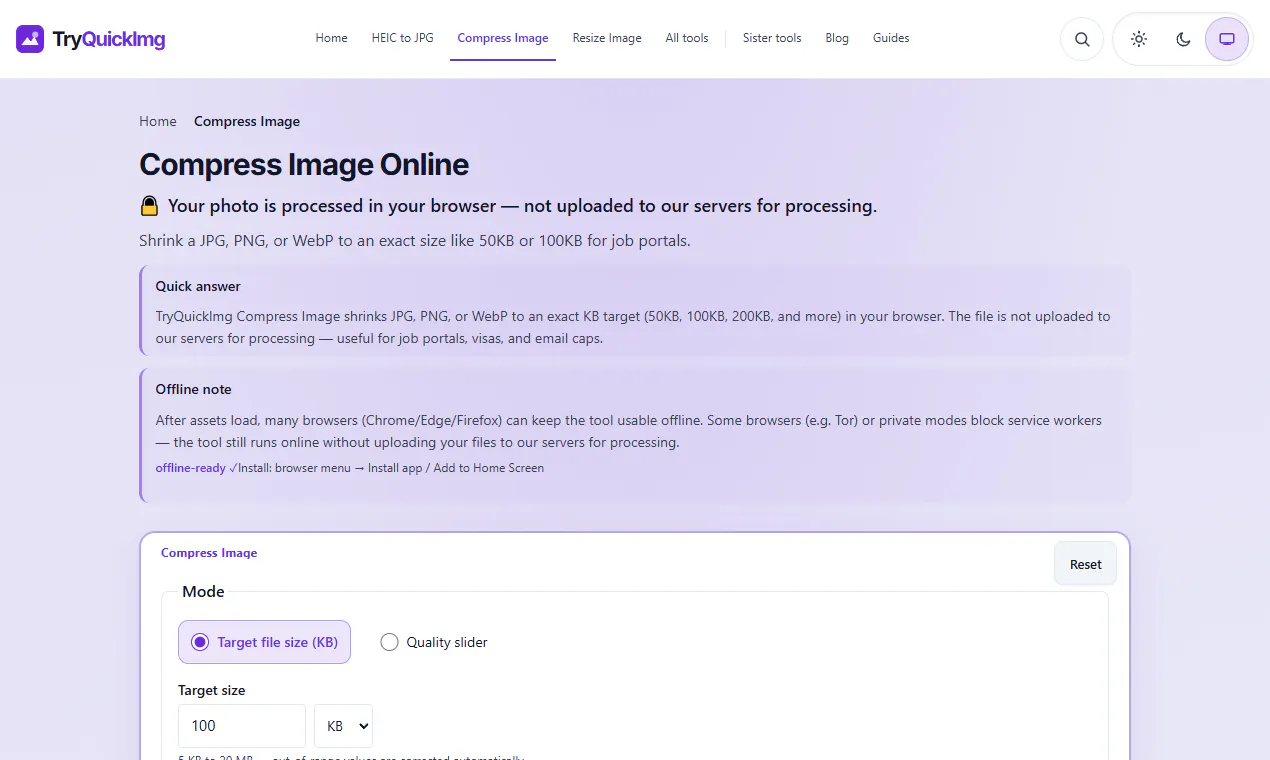
Task: Switch to light theme sun icon
Action: 1138,39
